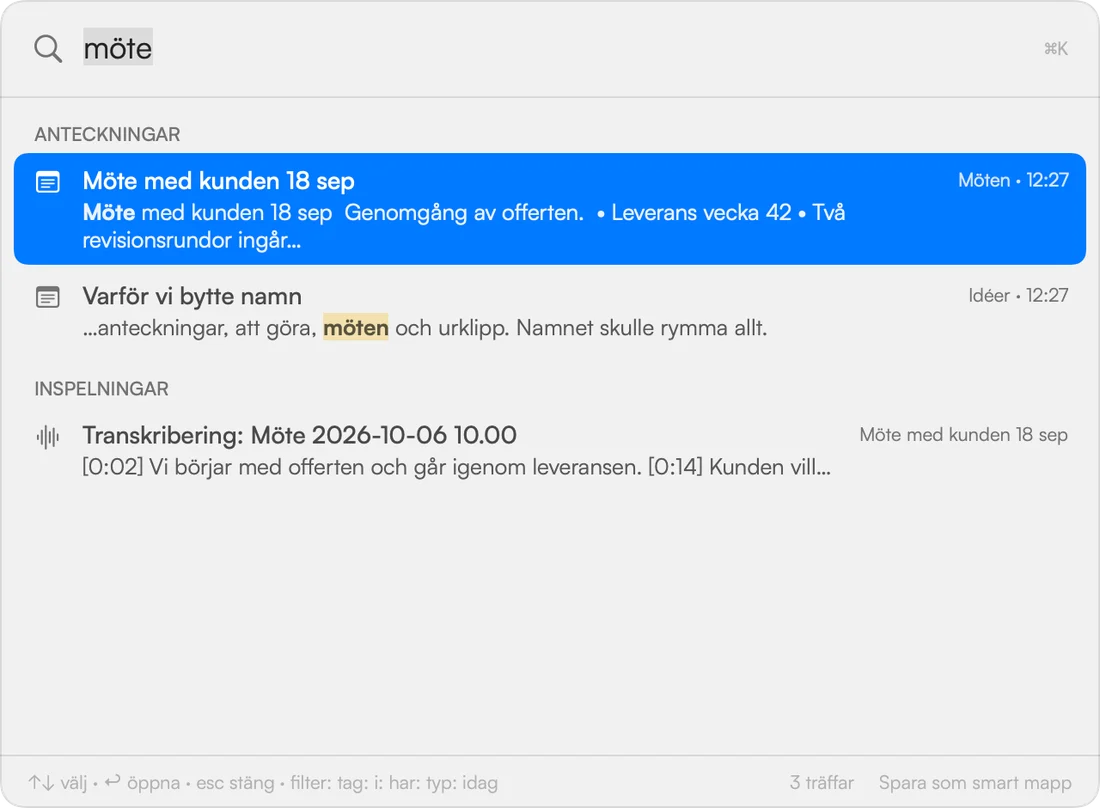Click the snippet 'Genomgång av offerten'

[463, 213]
